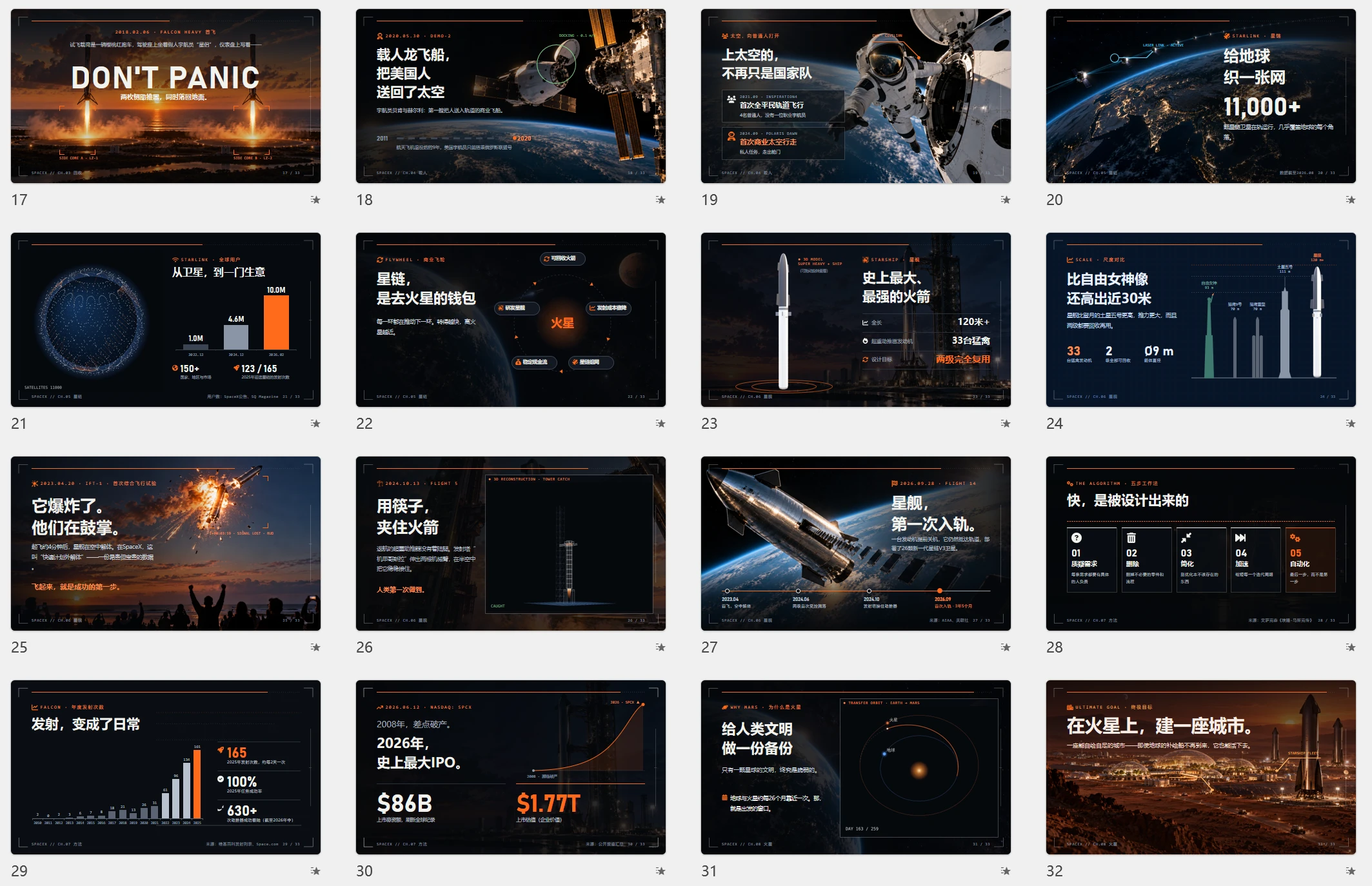Screen dimensions: 1372x886
Task: Click animation star icon under slide 27
Action: tap(1006, 647)
